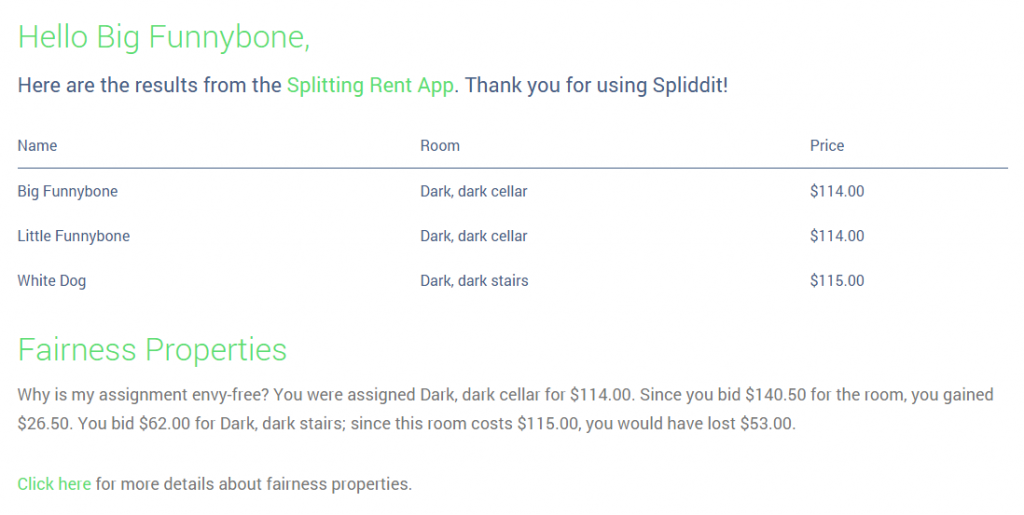
Task: Click the Fairness Properties heading
Action: pos(152,350)
